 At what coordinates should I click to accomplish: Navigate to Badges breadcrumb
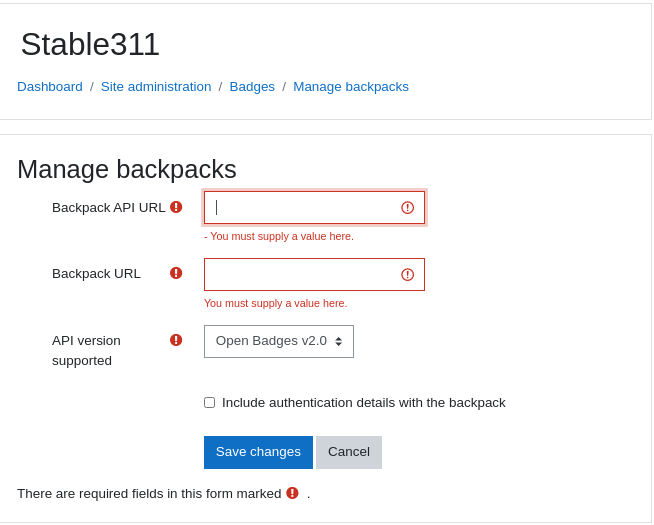point(252,87)
